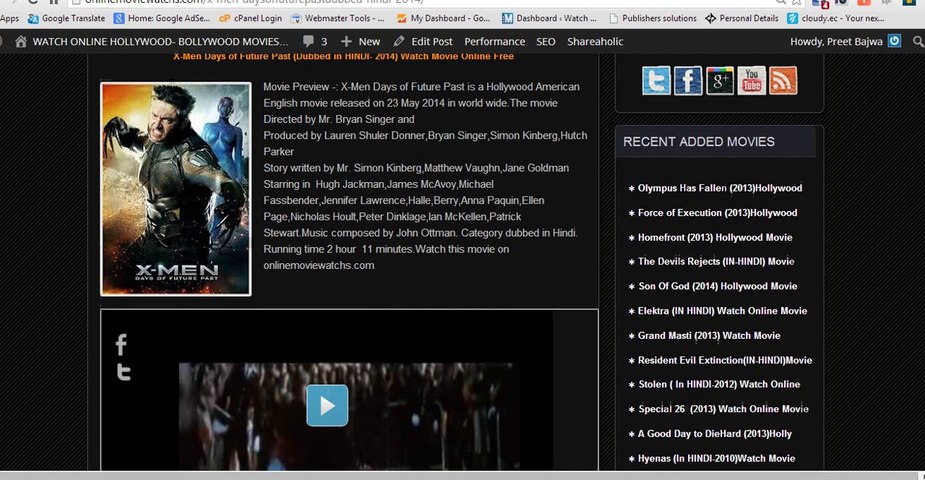Open the Personal Details bookmark

(x=742, y=18)
